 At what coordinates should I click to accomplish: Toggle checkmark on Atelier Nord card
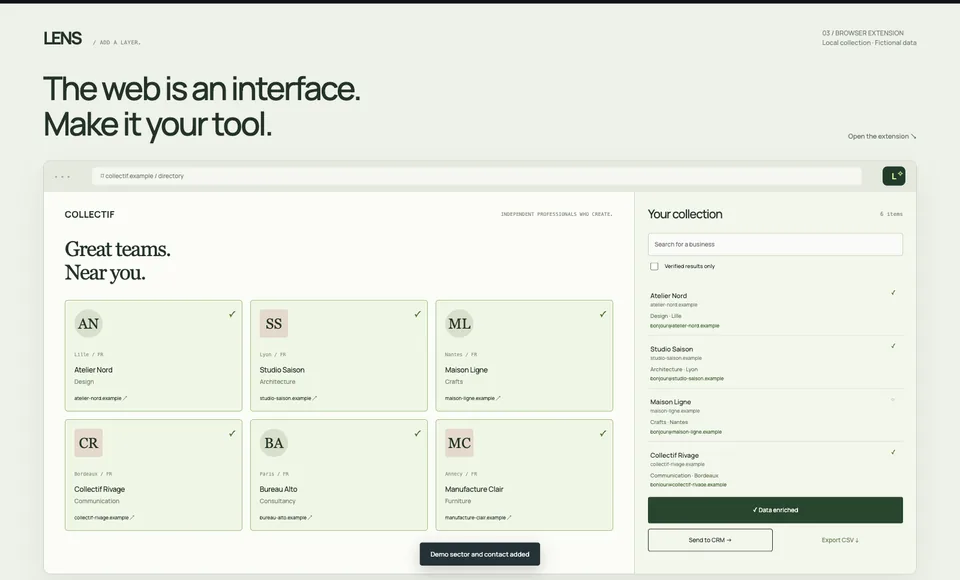[x=232, y=314]
